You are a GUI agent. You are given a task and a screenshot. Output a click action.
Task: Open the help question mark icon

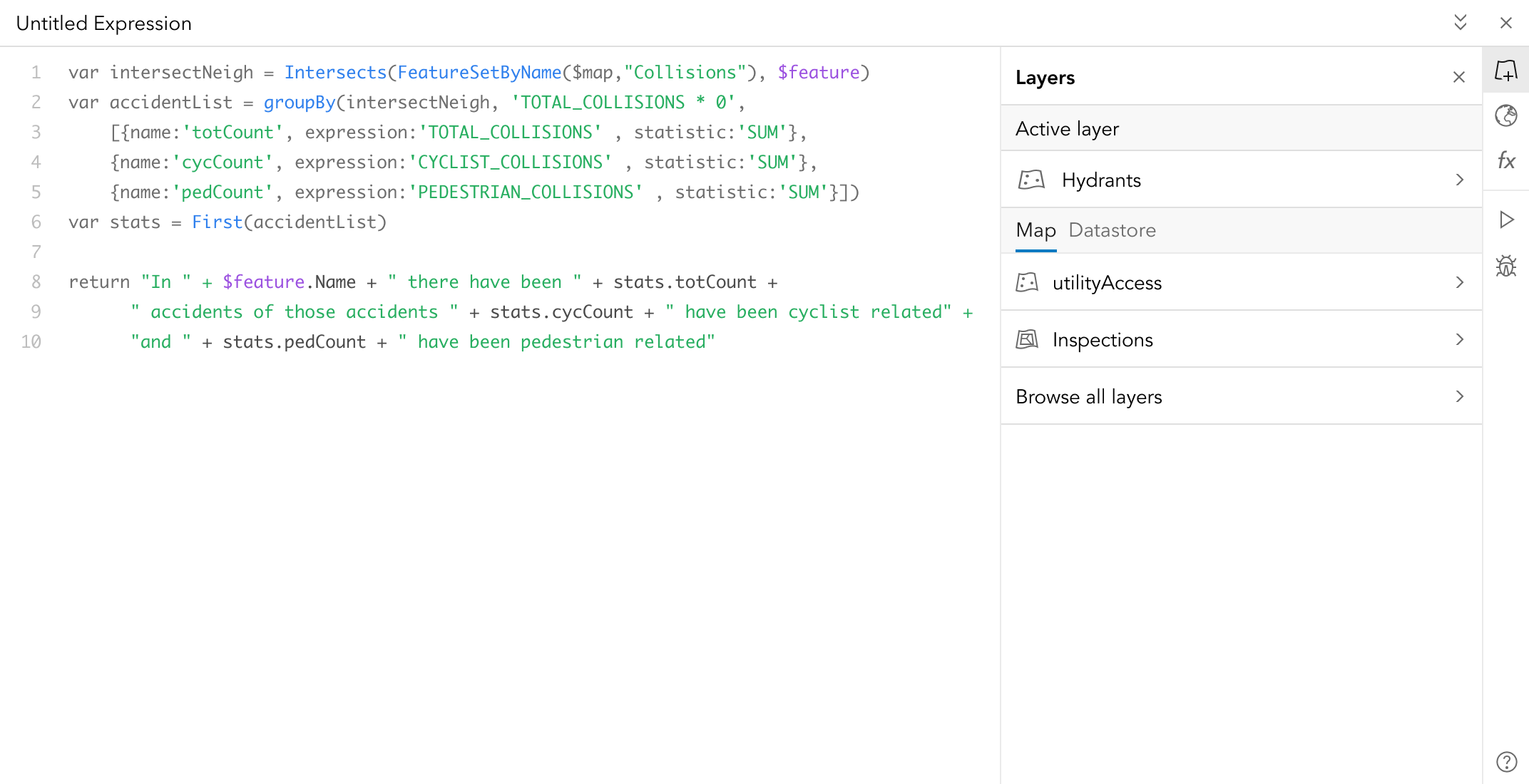click(x=1505, y=762)
